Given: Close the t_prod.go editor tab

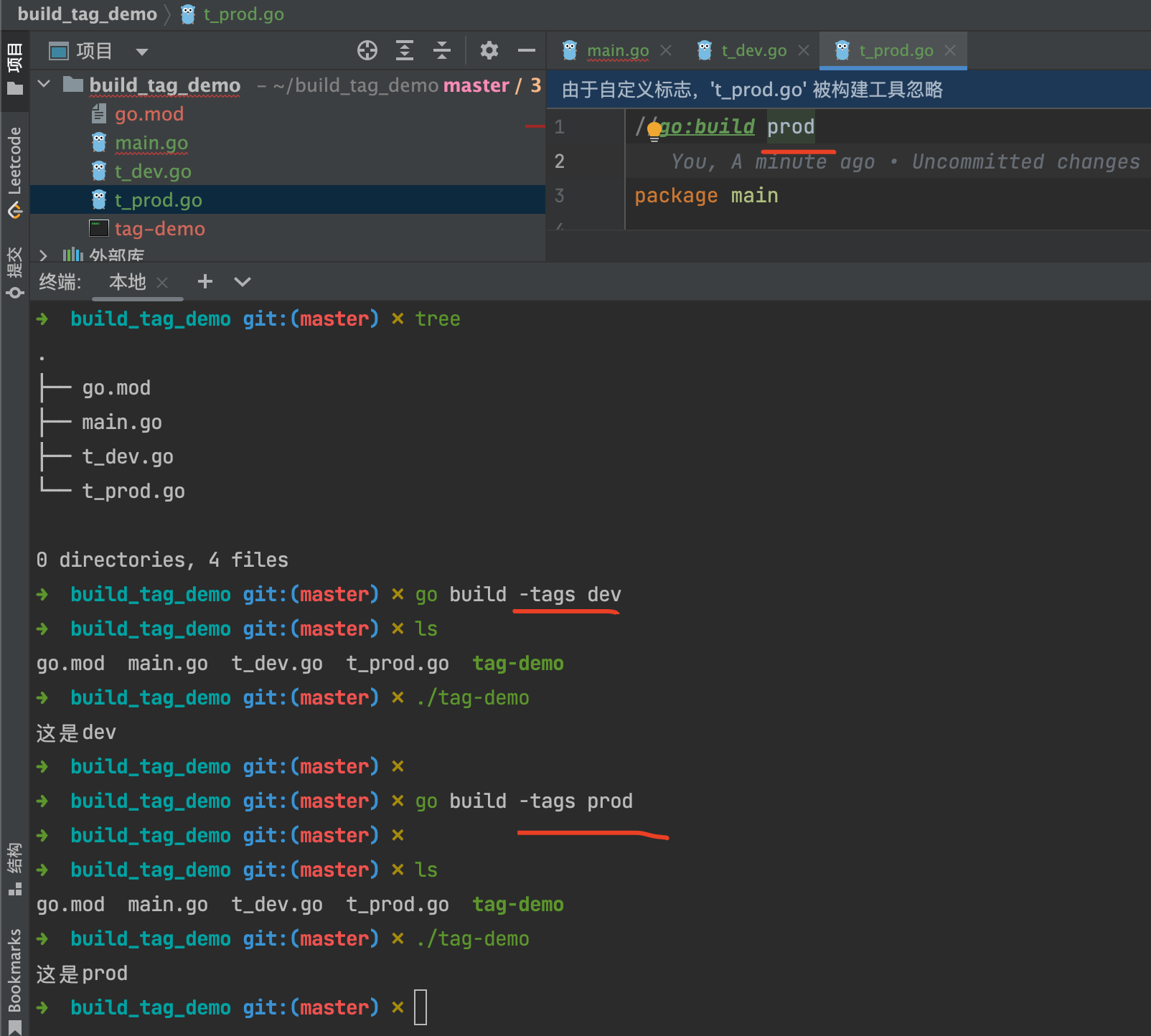Looking at the screenshot, I should pyautogui.click(x=950, y=50).
